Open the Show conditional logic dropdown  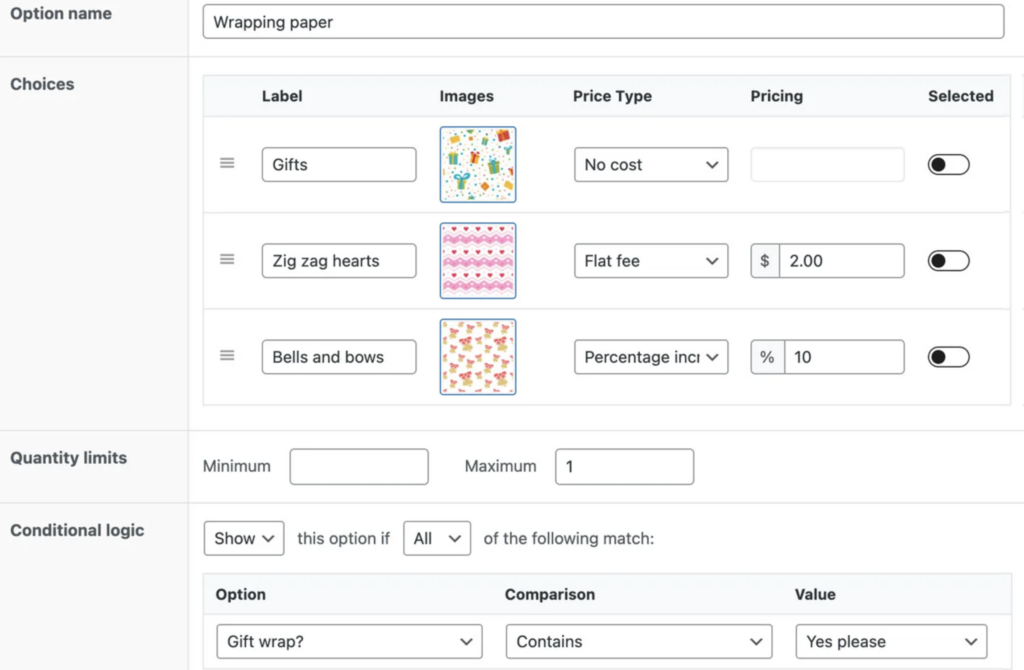pyautogui.click(x=243, y=538)
